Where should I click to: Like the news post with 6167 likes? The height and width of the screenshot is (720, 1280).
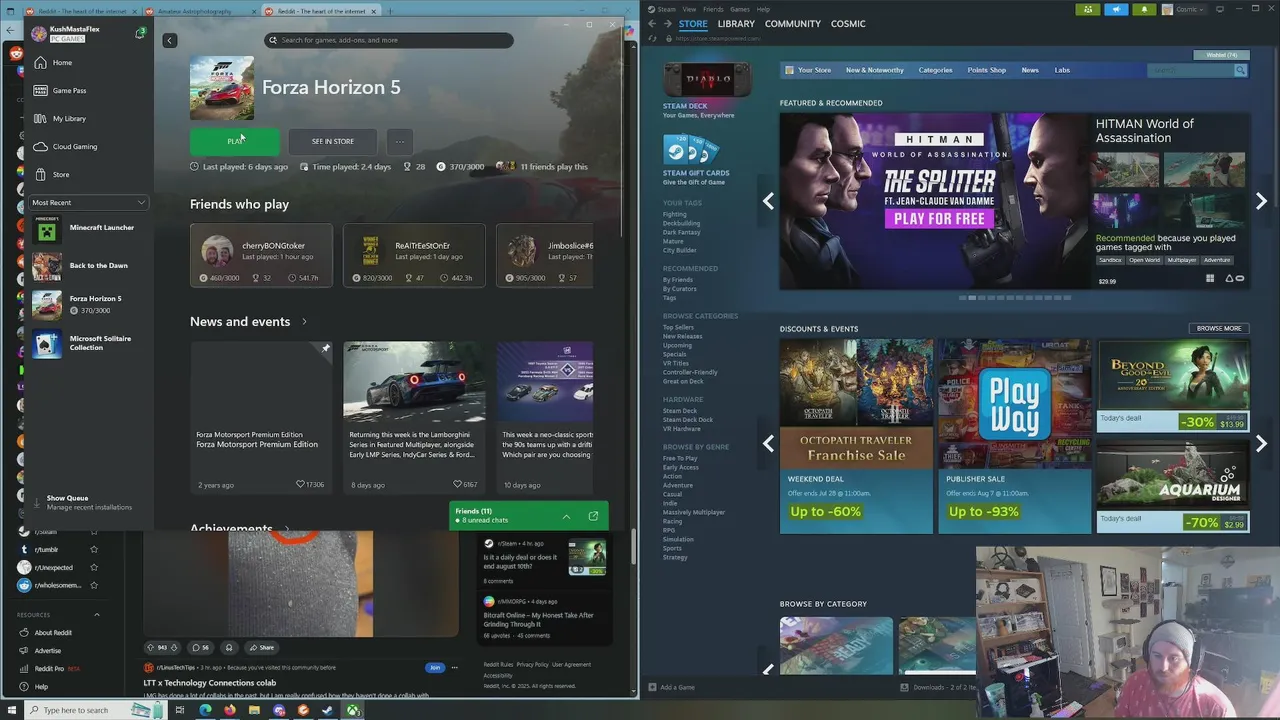pos(457,484)
